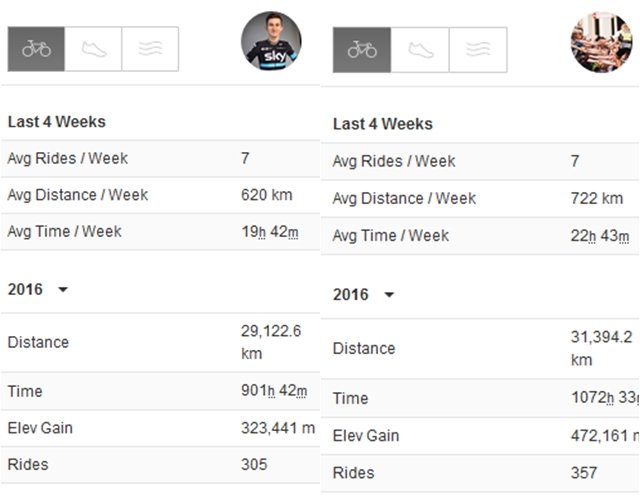
Task: Select the cycling icon in right panel
Action: coord(362,50)
